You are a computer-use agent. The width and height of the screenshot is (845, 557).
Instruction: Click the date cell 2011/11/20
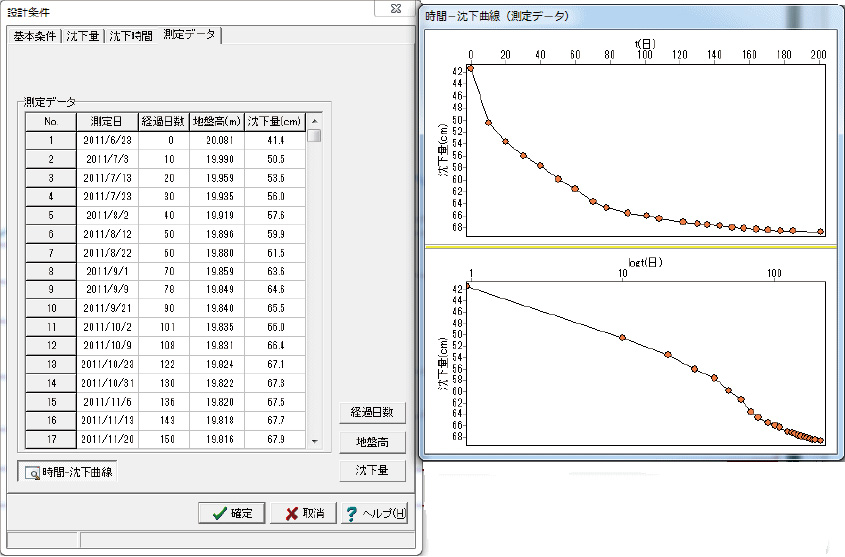pos(107,439)
